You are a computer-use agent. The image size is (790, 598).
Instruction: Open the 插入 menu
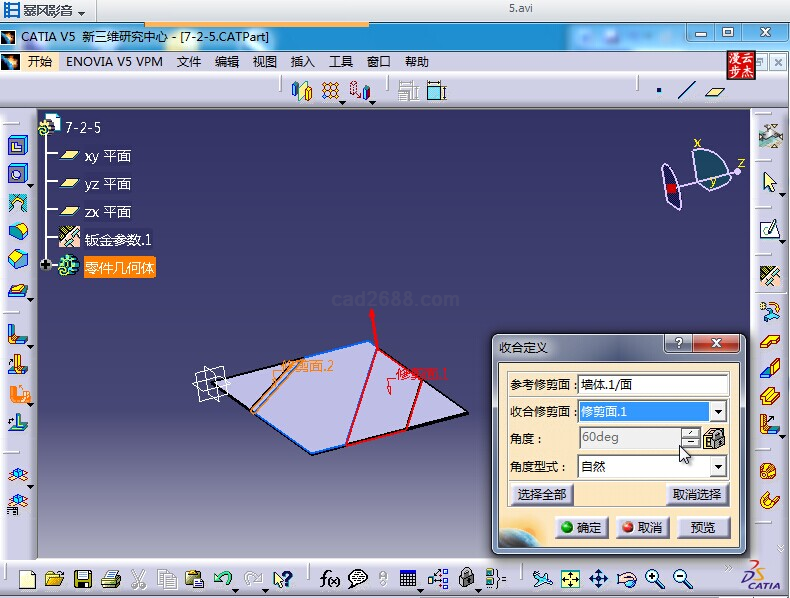pos(302,61)
